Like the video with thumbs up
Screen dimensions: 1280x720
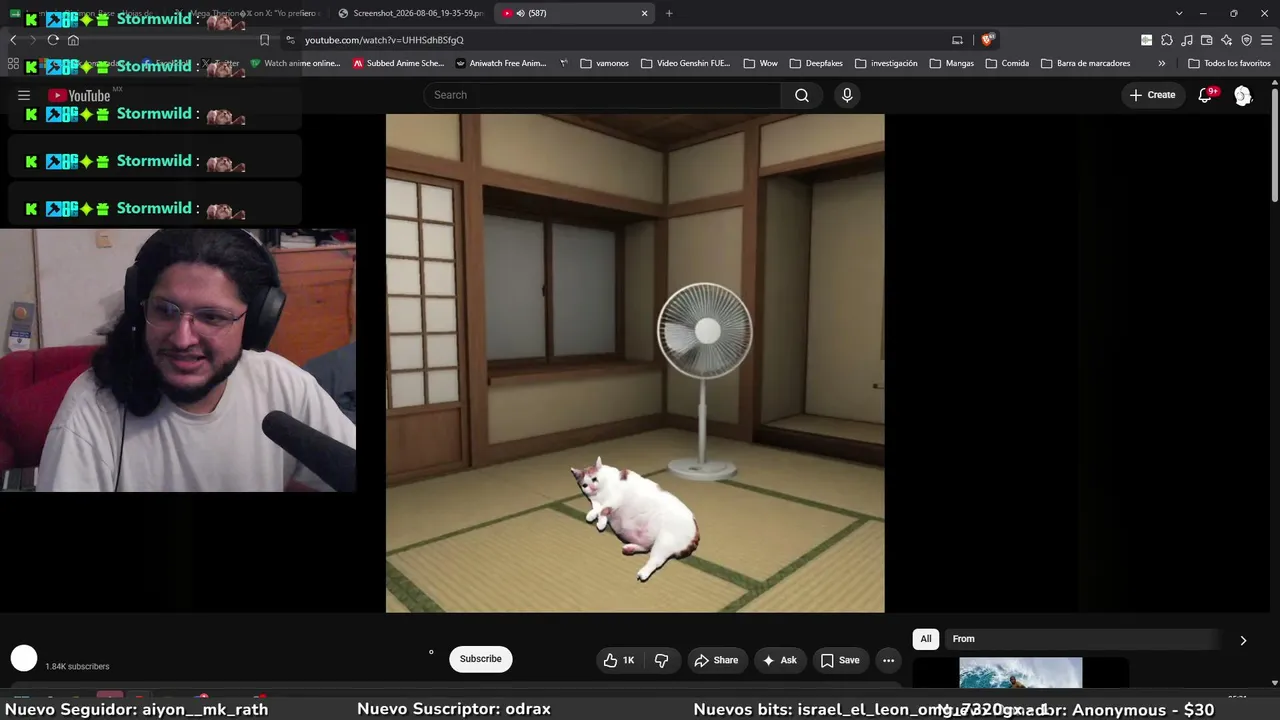coord(620,660)
